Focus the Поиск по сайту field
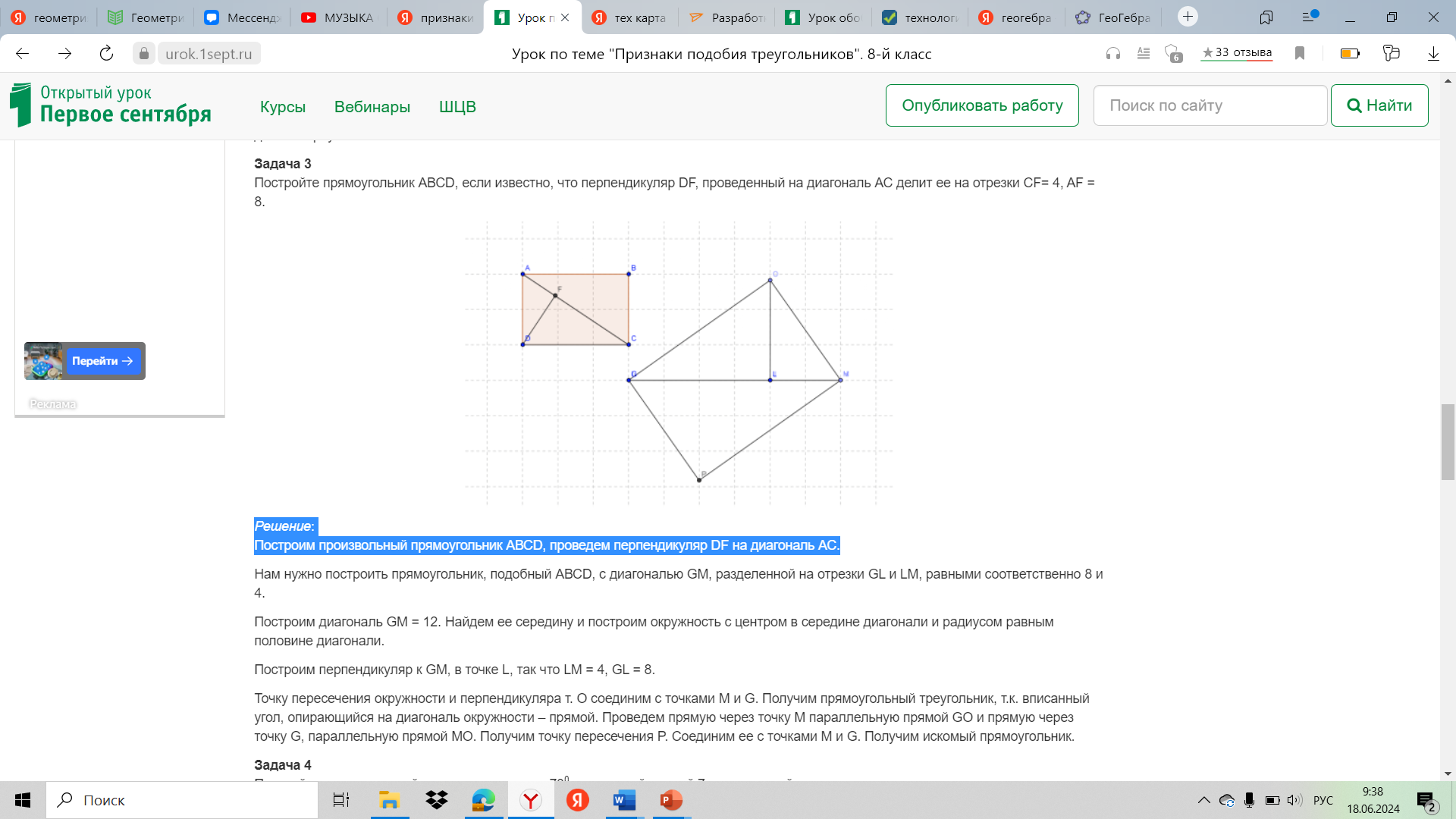Image resolution: width=1456 pixels, height=819 pixels. [1210, 105]
